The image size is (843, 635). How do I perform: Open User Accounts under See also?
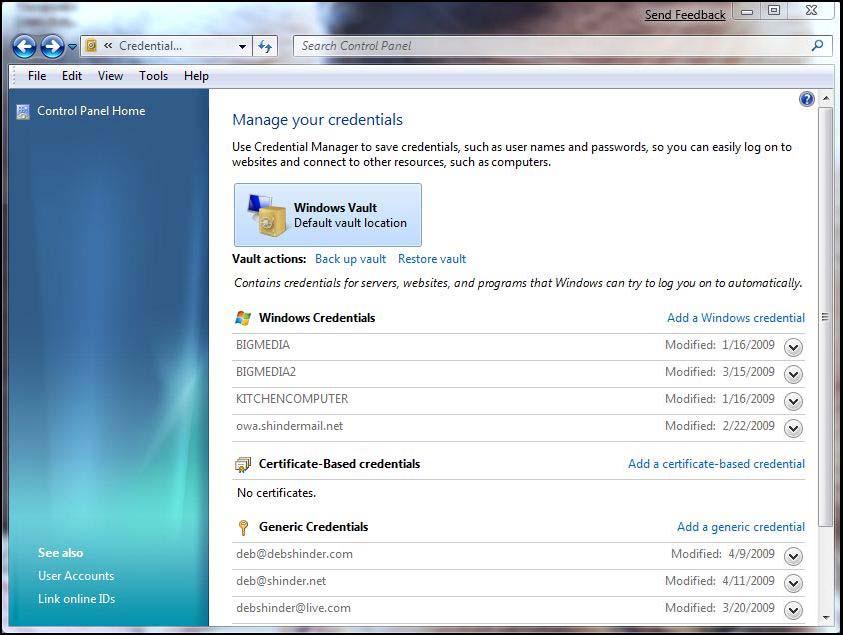tap(76, 576)
